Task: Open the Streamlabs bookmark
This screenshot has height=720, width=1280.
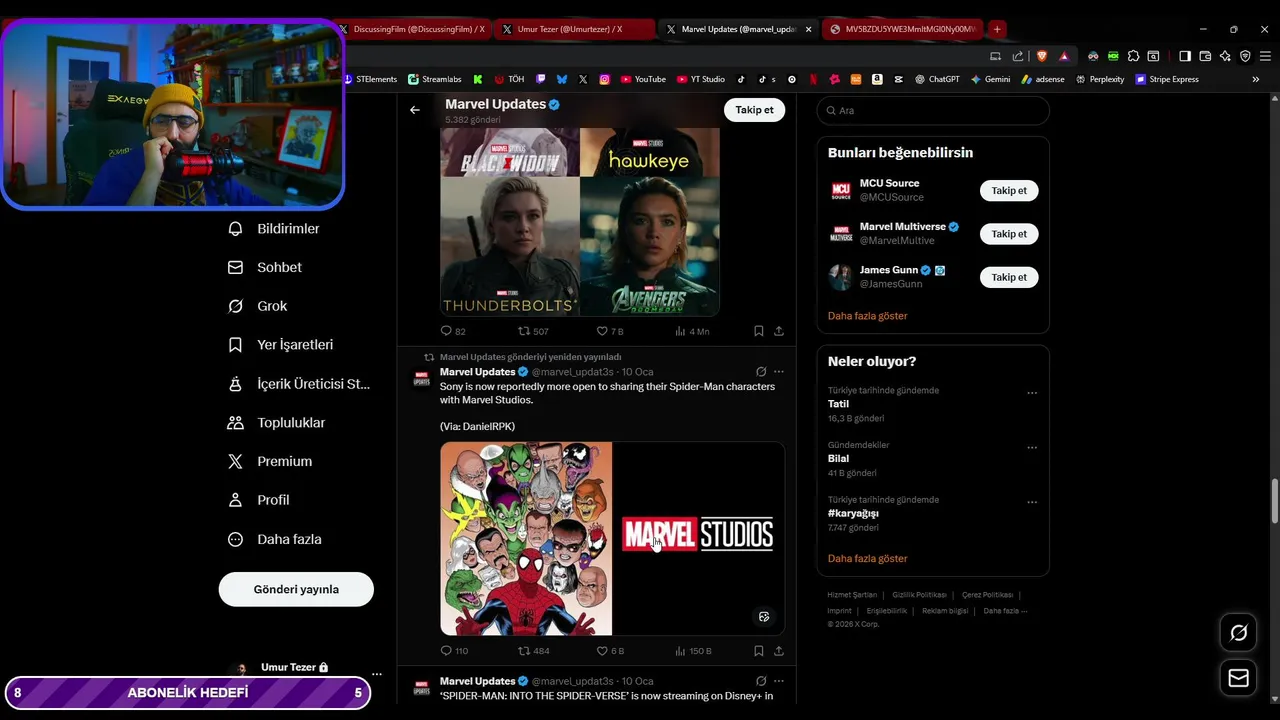Action: 434,79
